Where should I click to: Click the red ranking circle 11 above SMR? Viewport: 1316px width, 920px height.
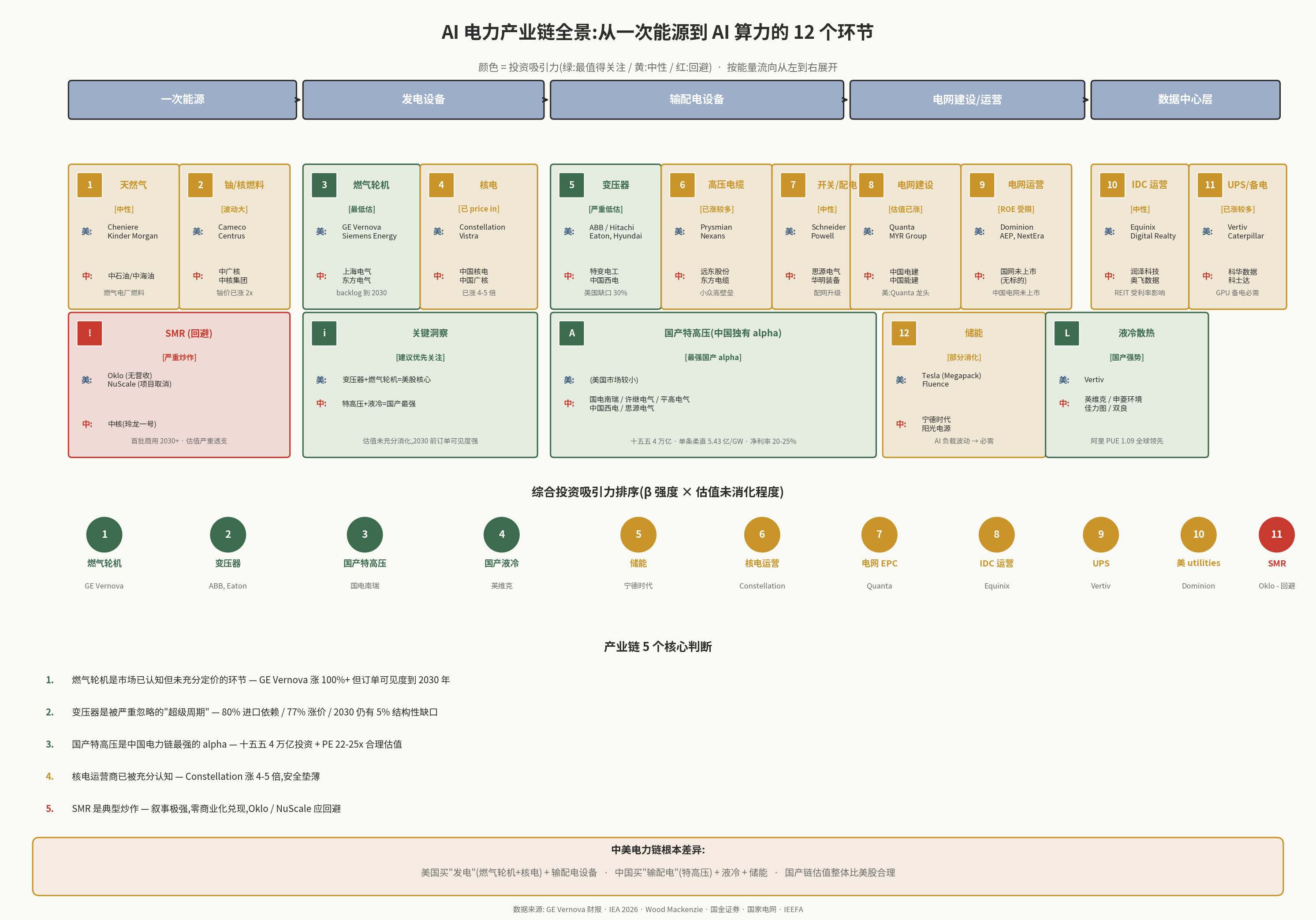coord(1276,534)
